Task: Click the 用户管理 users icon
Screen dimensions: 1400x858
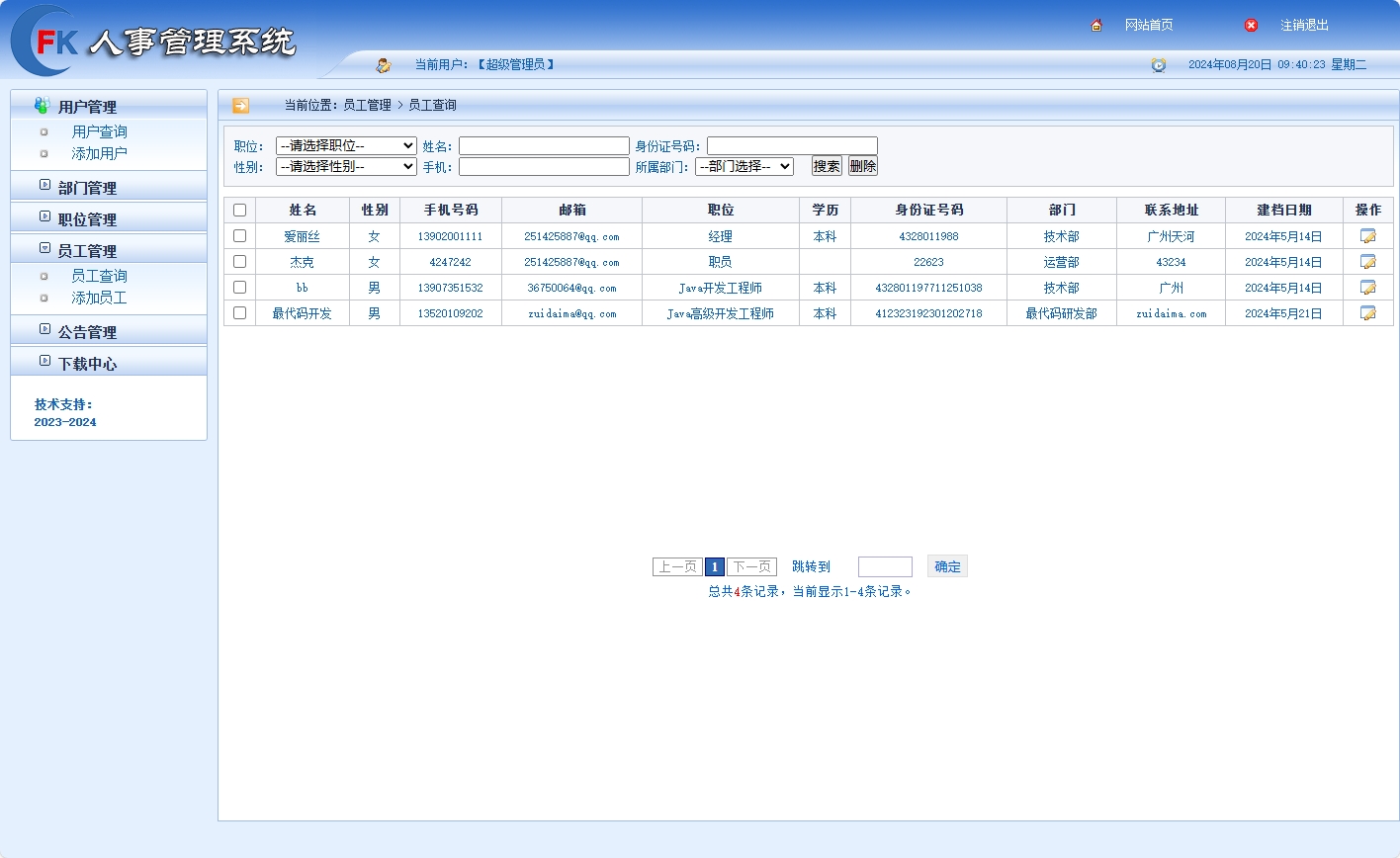Action: (42, 105)
